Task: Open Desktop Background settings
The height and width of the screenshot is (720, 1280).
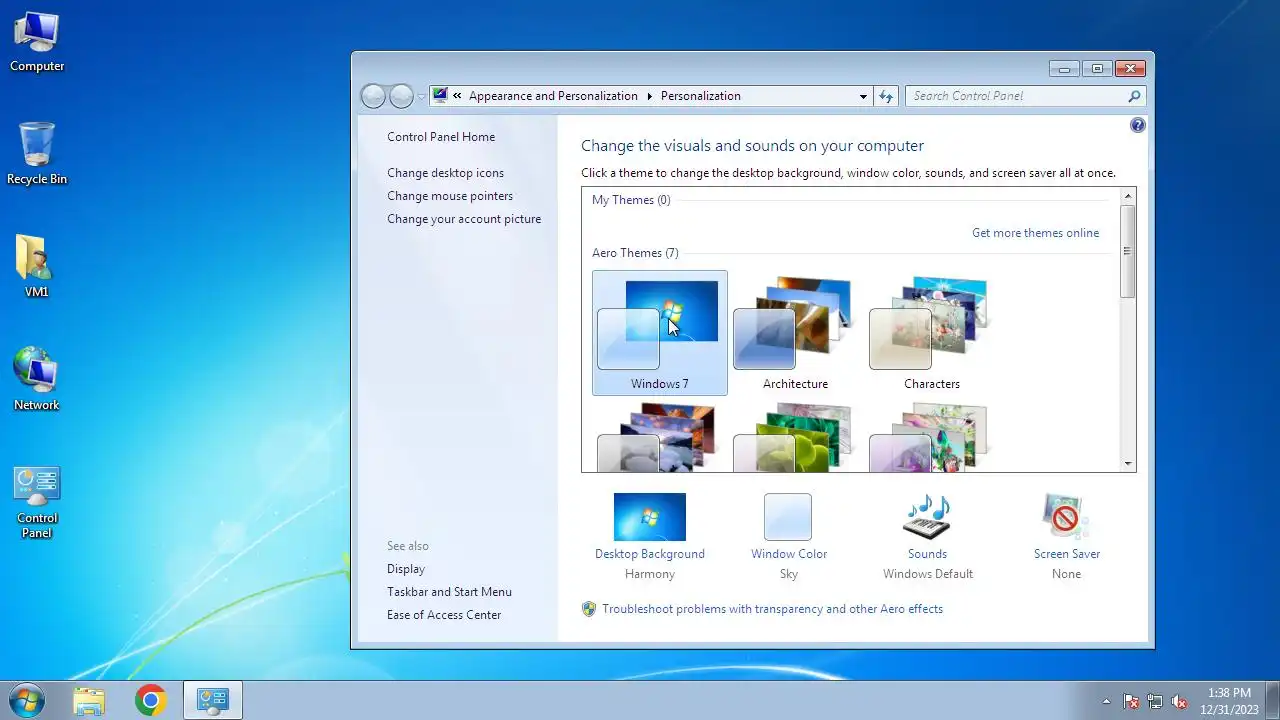Action: point(650,536)
